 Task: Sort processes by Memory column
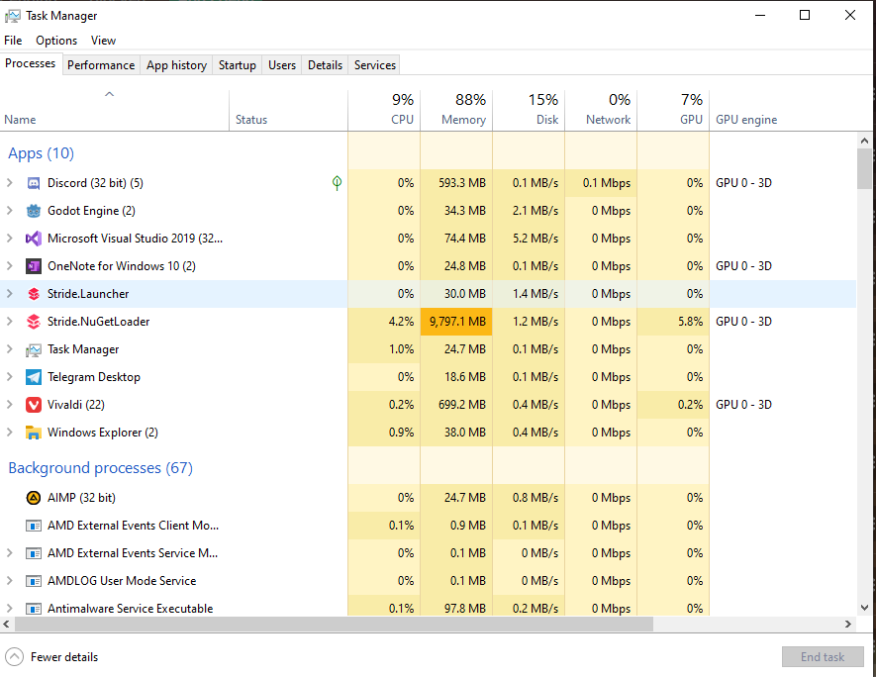click(456, 111)
